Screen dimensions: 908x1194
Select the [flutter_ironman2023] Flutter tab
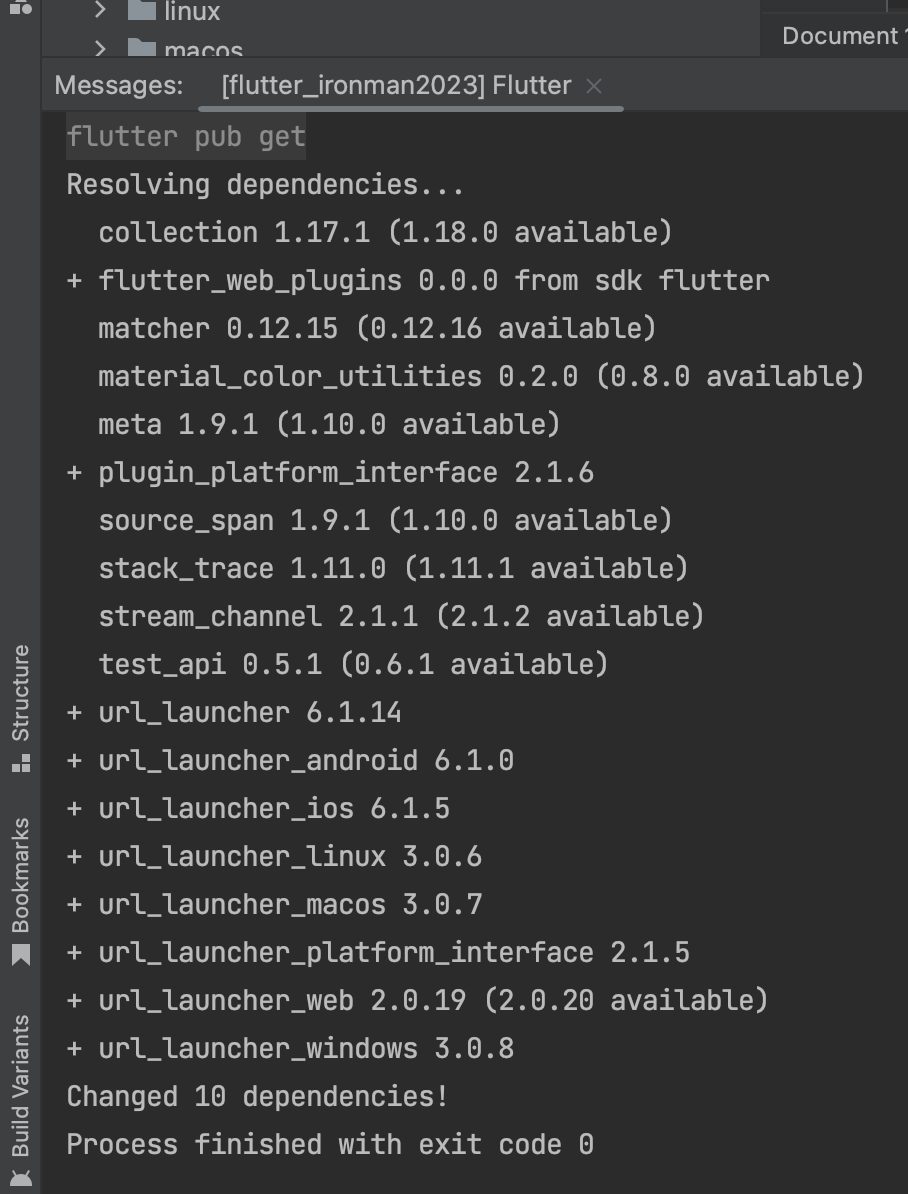coord(396,85)
